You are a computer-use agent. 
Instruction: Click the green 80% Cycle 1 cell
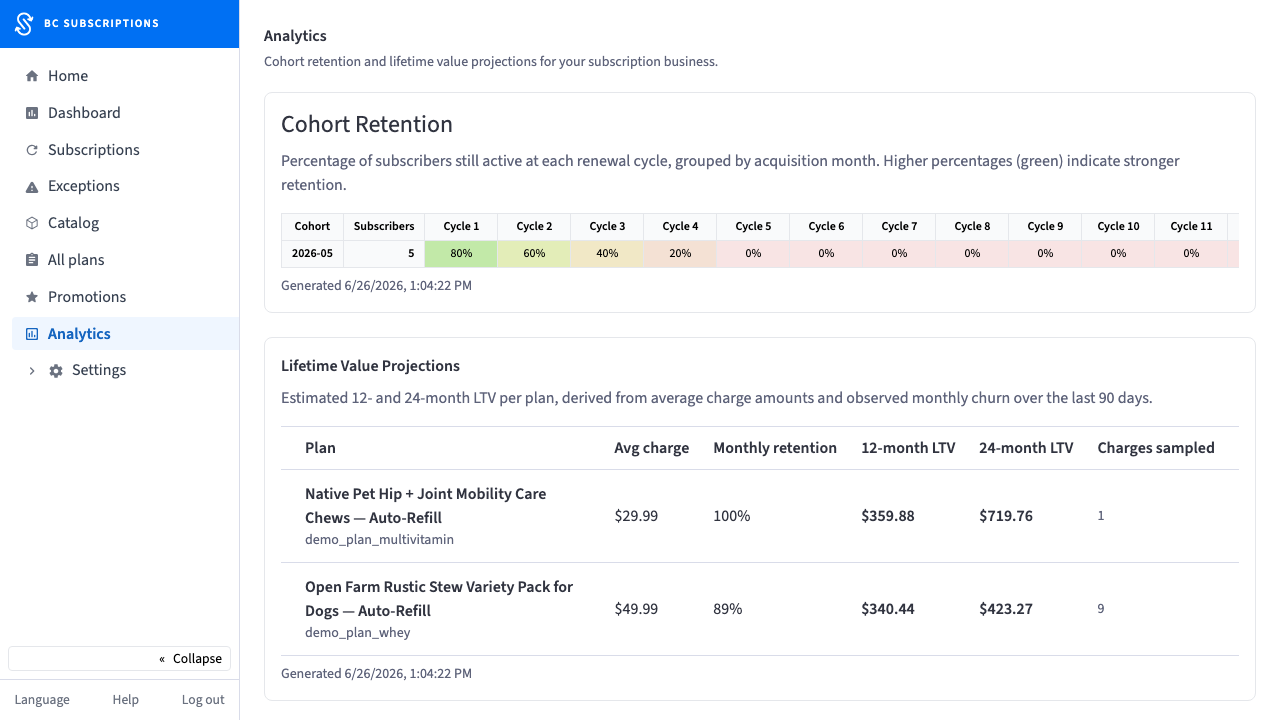click(461, 254)
